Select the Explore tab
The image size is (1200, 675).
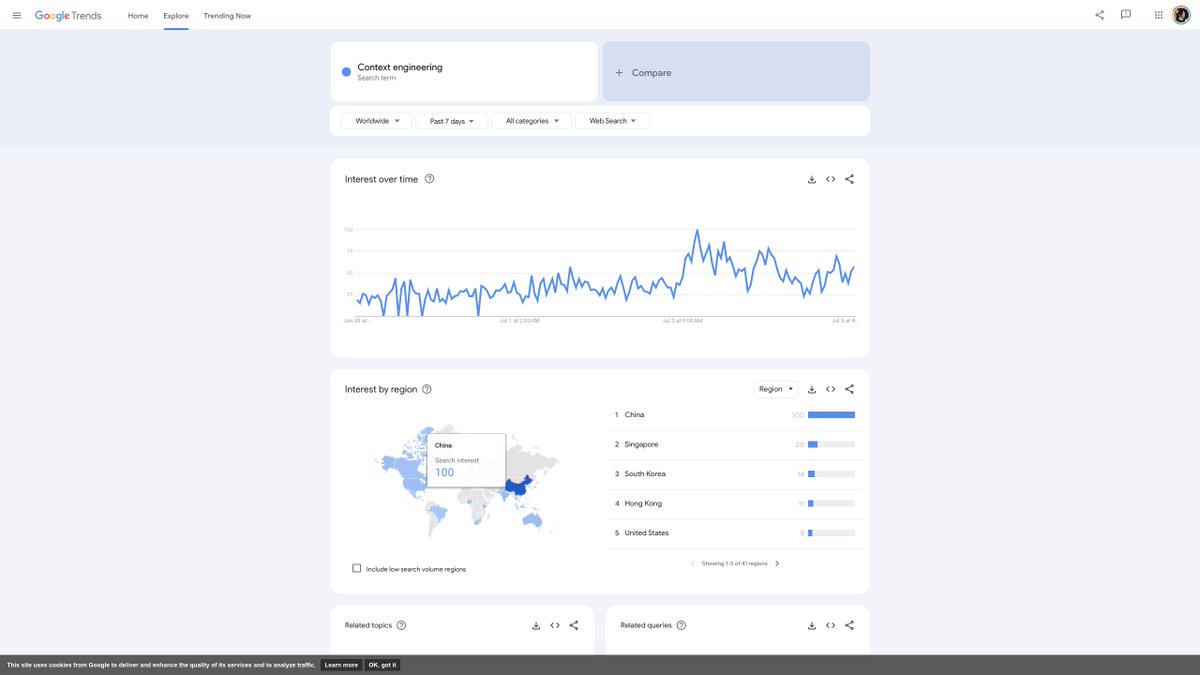[x=176, y=16]
